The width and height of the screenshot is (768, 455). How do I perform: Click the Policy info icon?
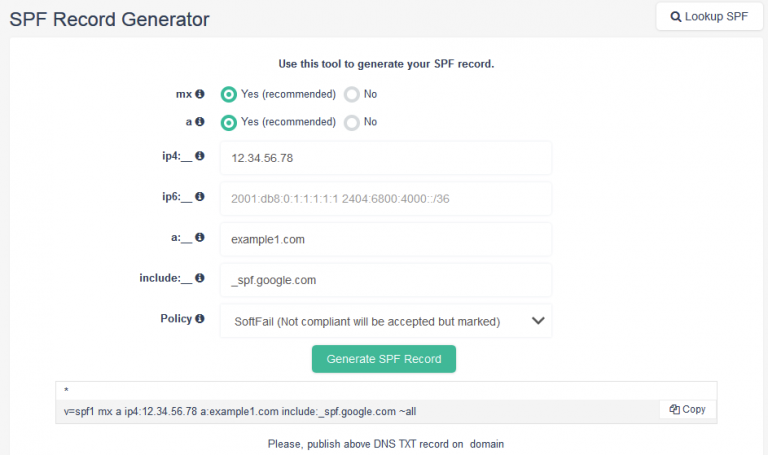click(199, 318)
